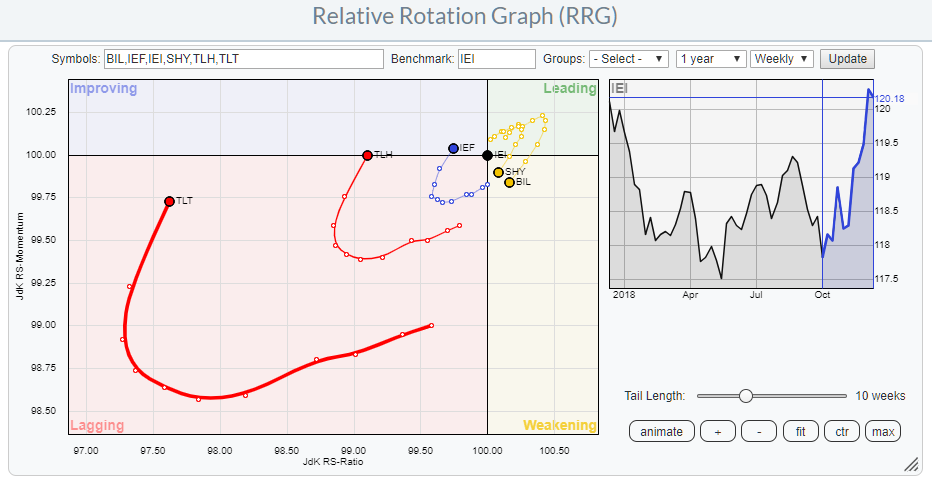Click the Benchmark input field
The width and height of the screenshot is (932, 487).
[496, 59]
